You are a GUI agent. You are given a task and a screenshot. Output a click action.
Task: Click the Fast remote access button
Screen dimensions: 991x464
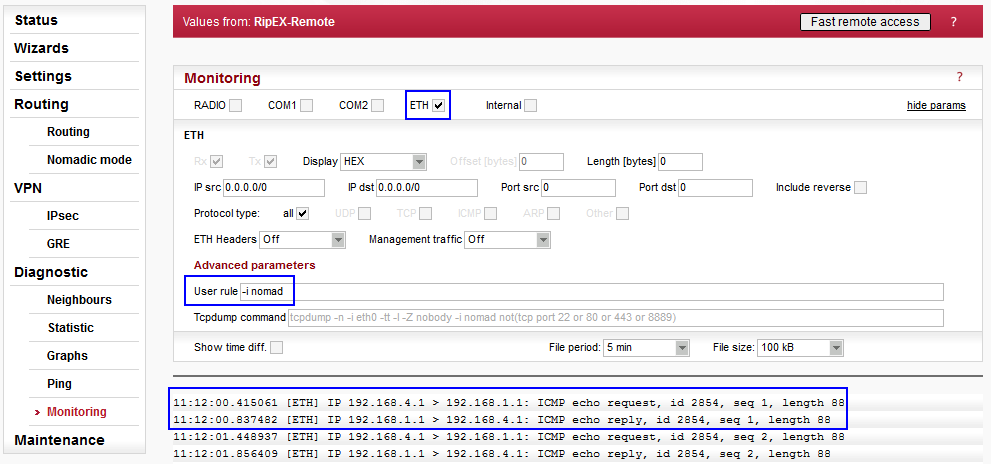point(865,21)
